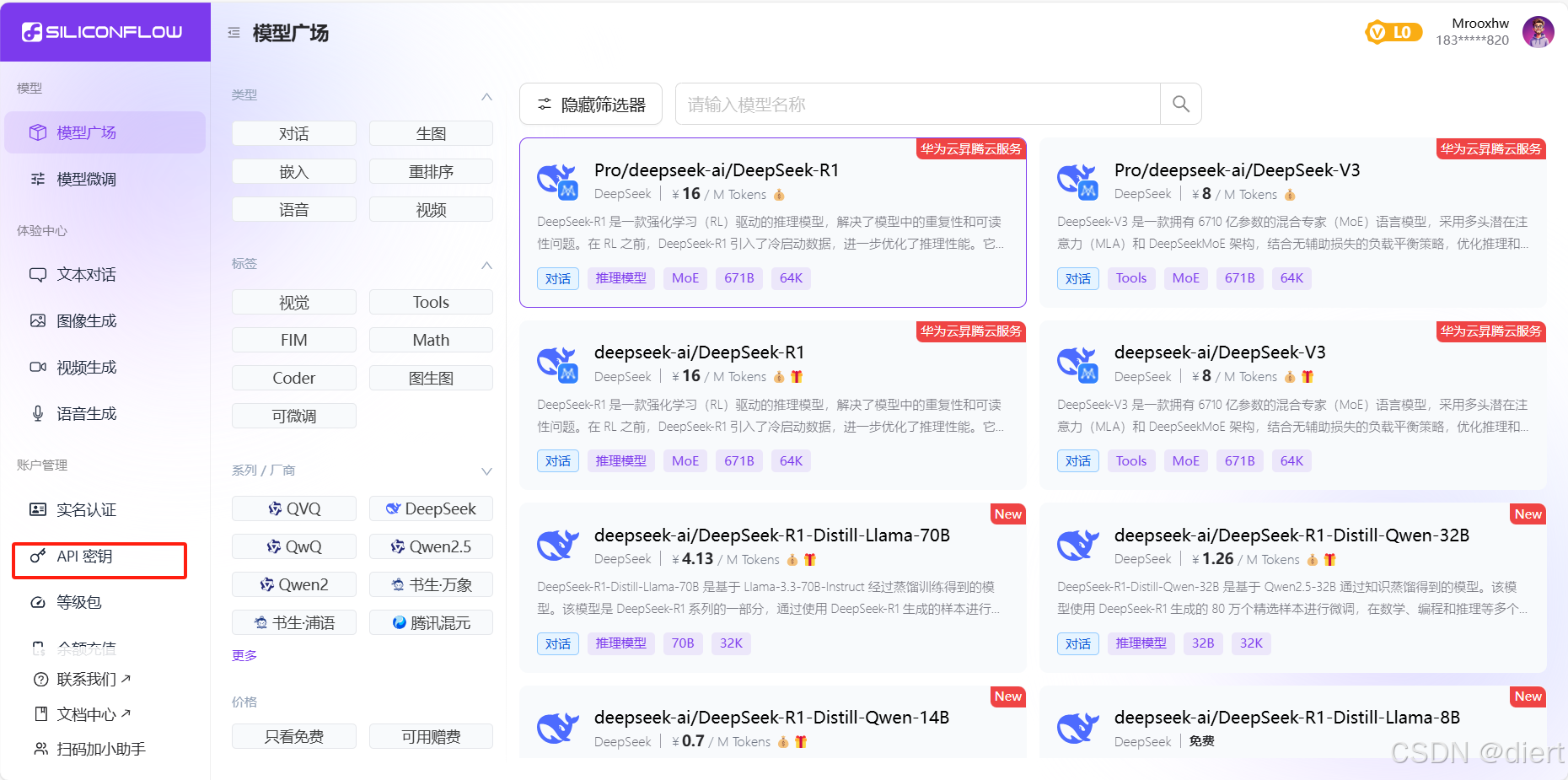Click the 视频生成 camera icon
The image size is (1568, 780).
coord(38,367)
